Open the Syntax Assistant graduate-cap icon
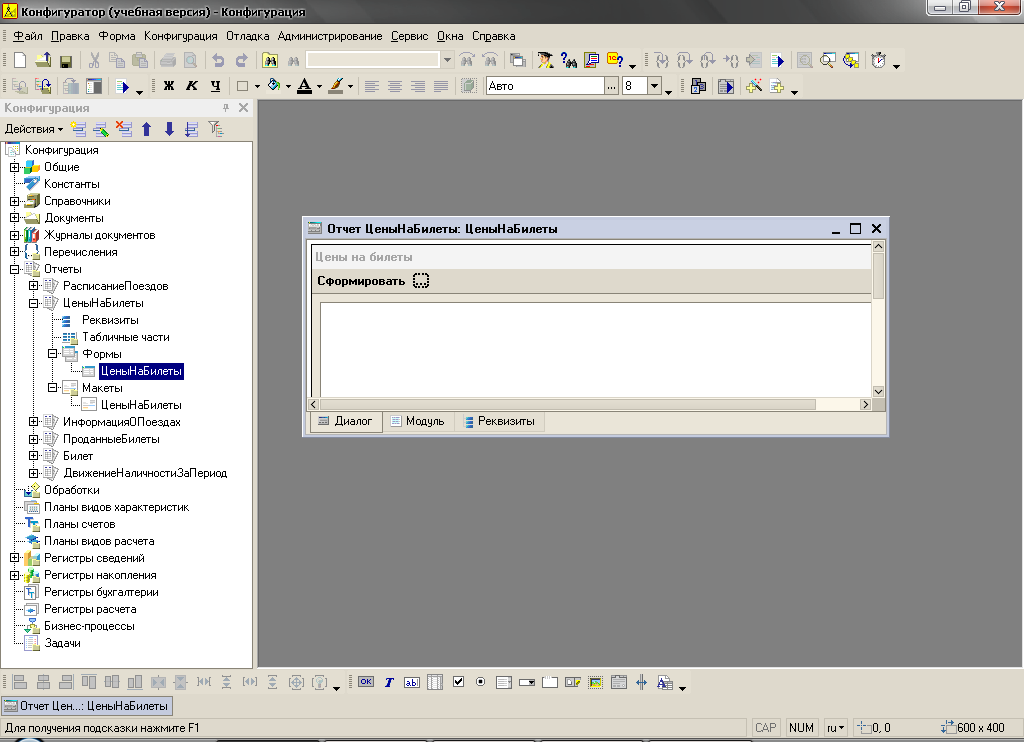 (x=545, y=61)
